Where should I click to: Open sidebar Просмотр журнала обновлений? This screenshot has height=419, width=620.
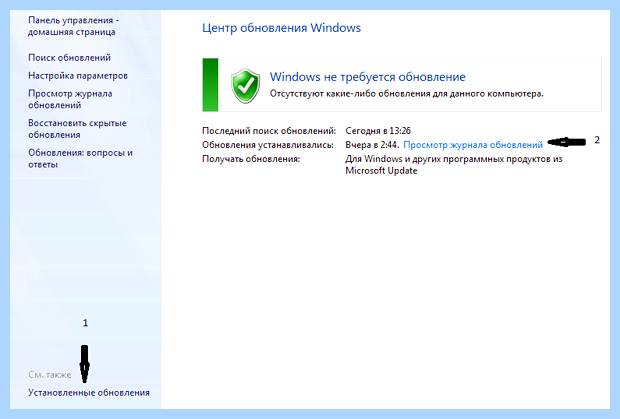tap(70, 99)
